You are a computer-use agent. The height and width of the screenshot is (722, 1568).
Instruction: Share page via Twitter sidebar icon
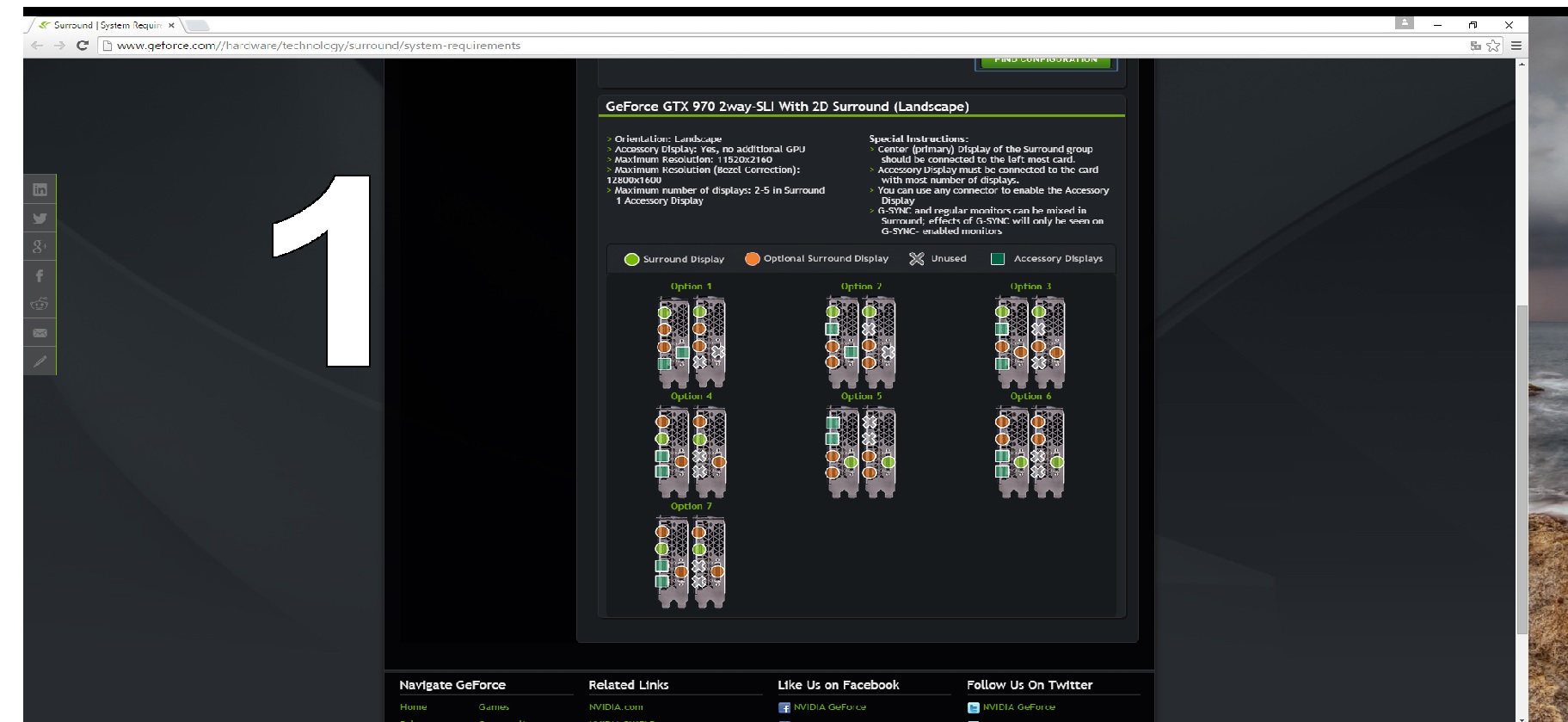coord(40,219)
